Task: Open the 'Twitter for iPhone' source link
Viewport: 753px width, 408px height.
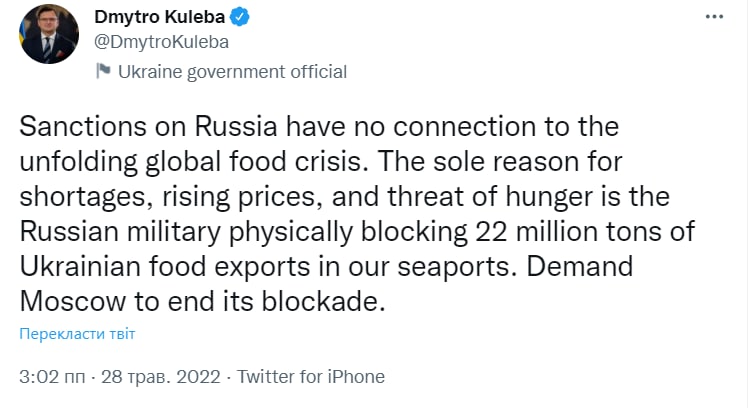Action: tap(310, 377)
